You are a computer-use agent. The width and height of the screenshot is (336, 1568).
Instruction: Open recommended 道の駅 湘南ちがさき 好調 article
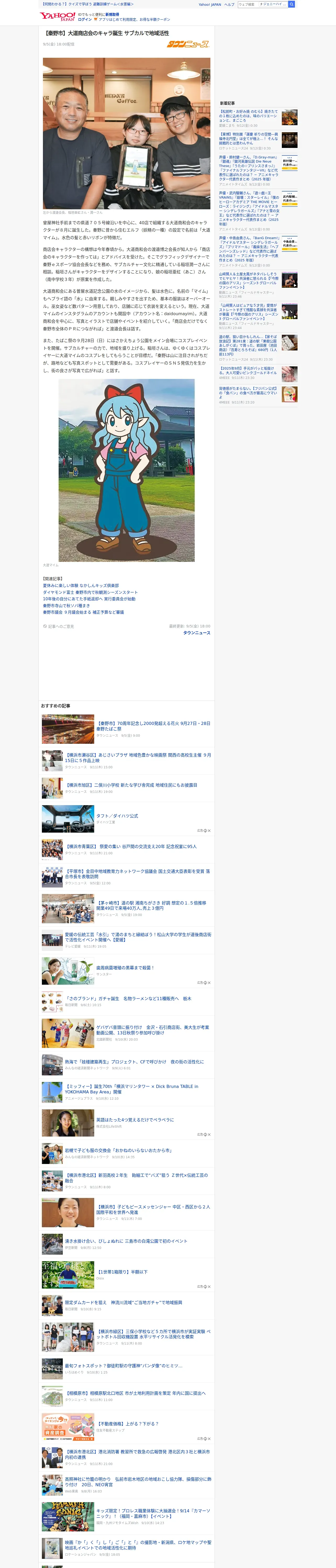[151, 905]
